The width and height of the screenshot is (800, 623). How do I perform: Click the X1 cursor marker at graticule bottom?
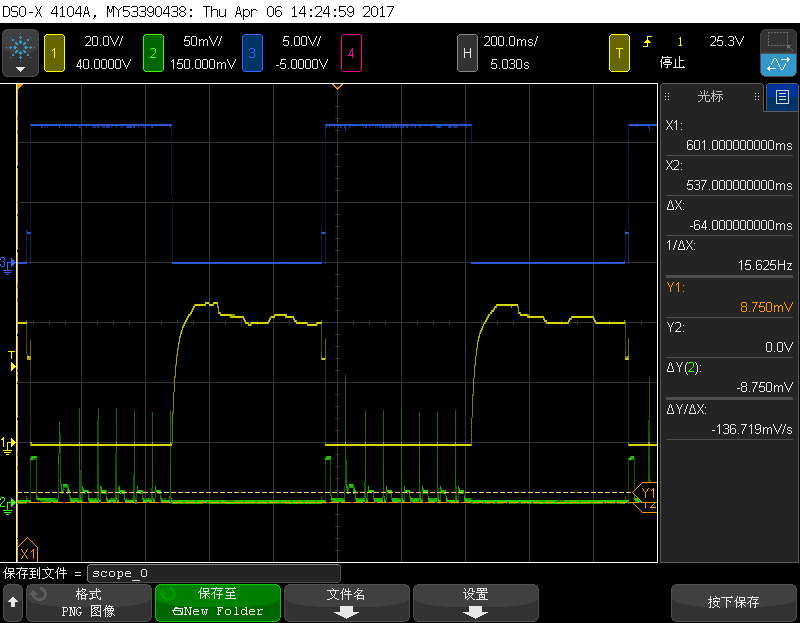[x=28, y=551]
